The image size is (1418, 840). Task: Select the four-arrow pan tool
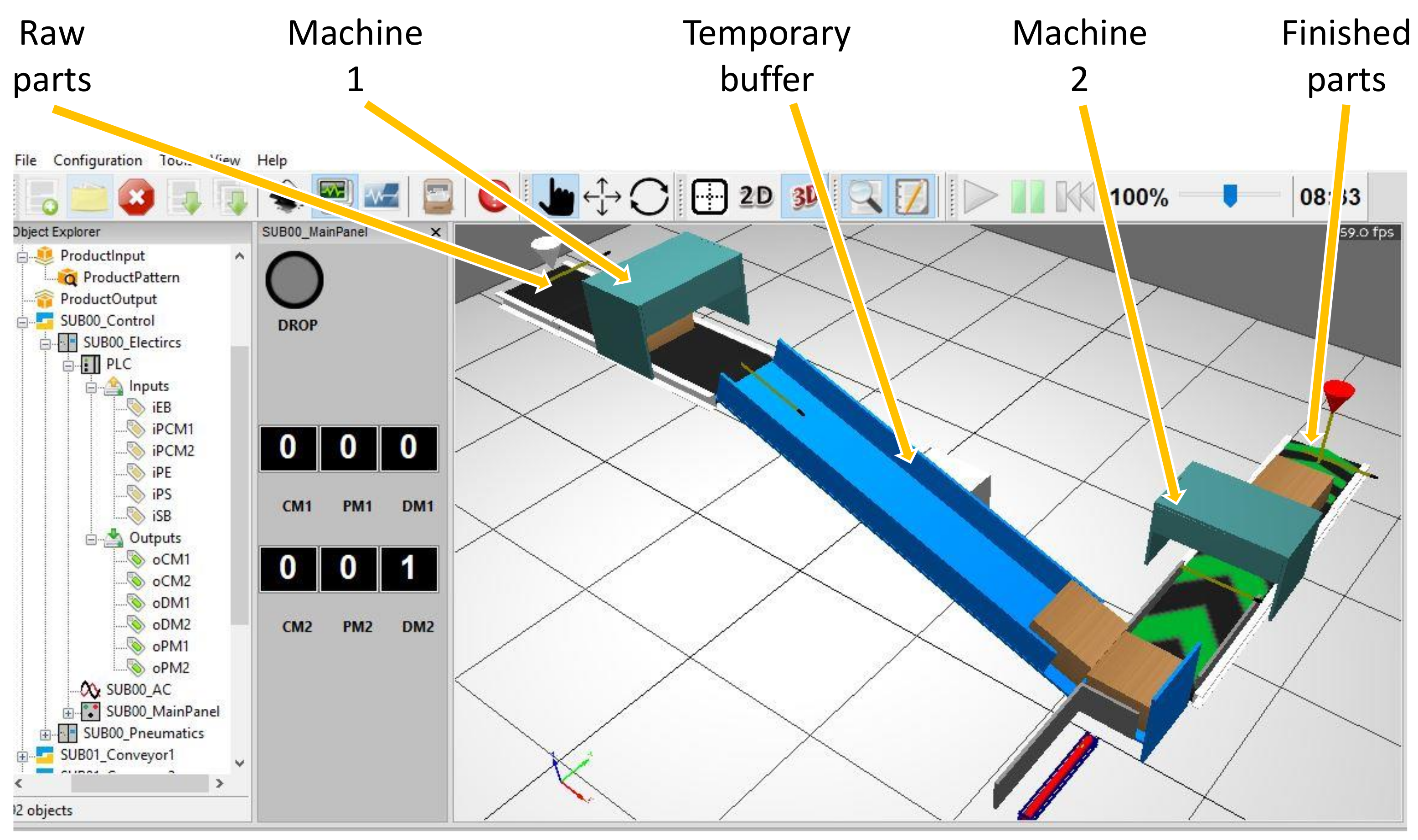click(602, 197)
